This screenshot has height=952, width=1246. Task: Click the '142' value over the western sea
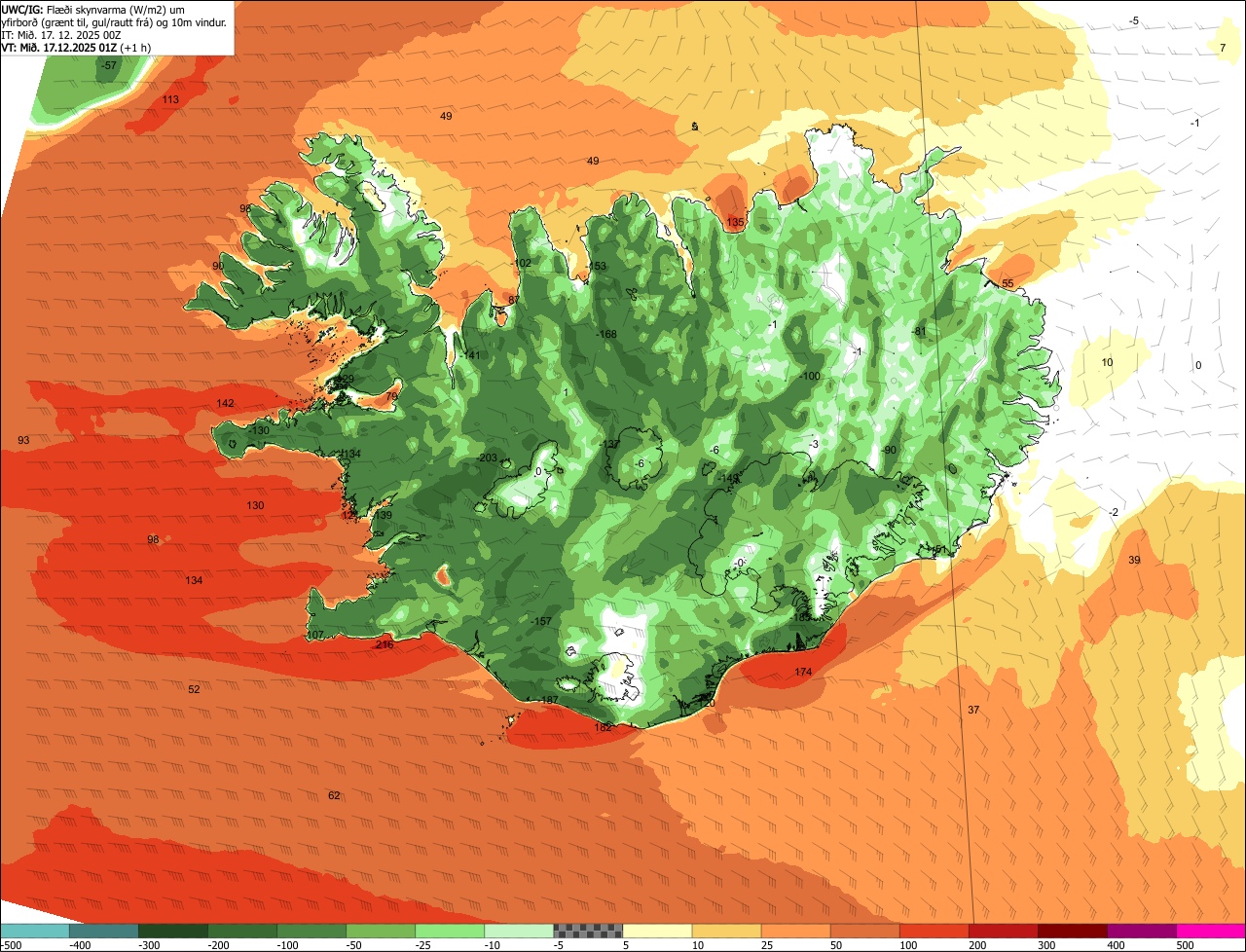tap(225, 403)
